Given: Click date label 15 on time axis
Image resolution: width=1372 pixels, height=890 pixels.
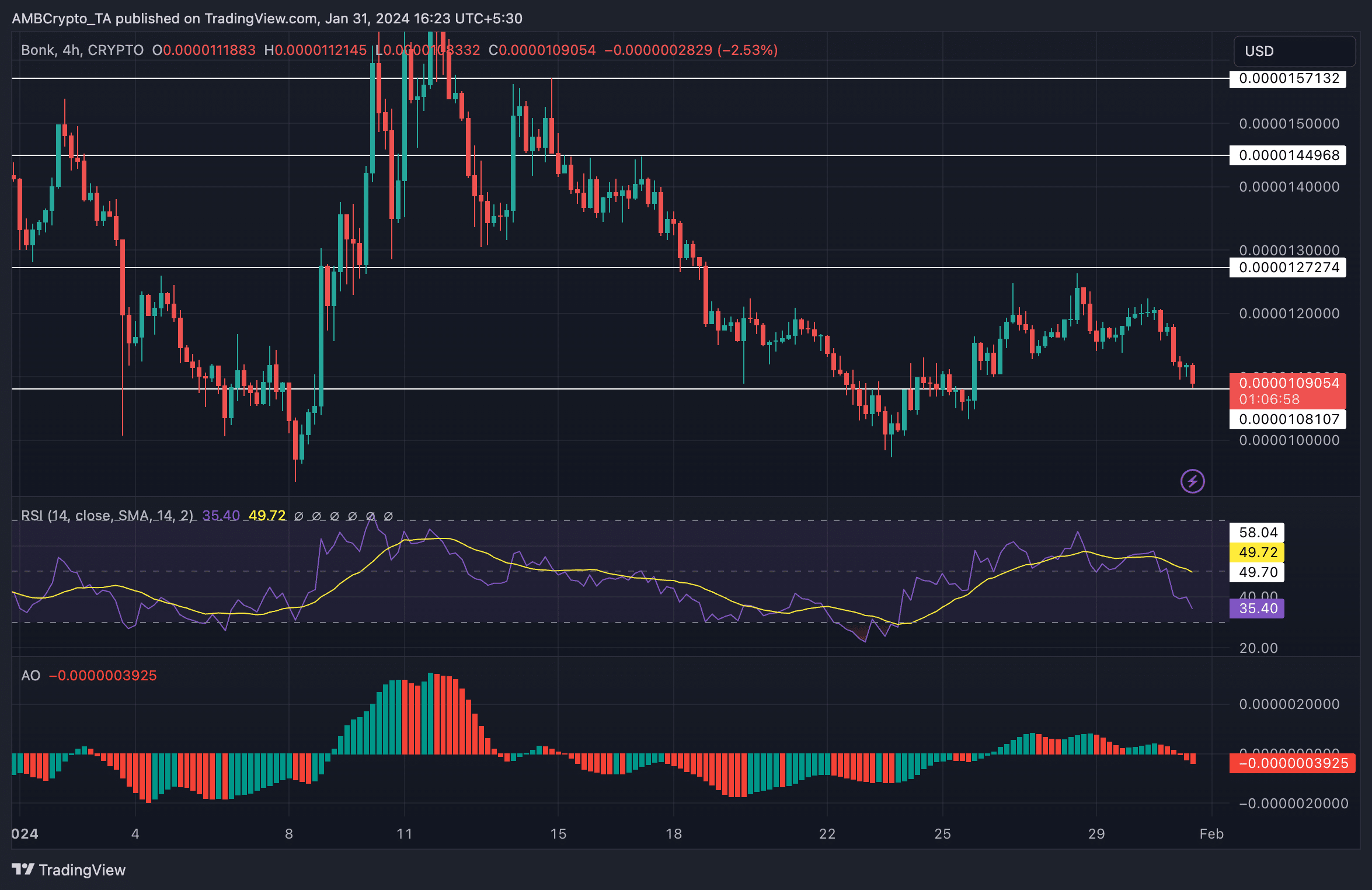Looking at the screenshot, I should [x=558, y=834].
